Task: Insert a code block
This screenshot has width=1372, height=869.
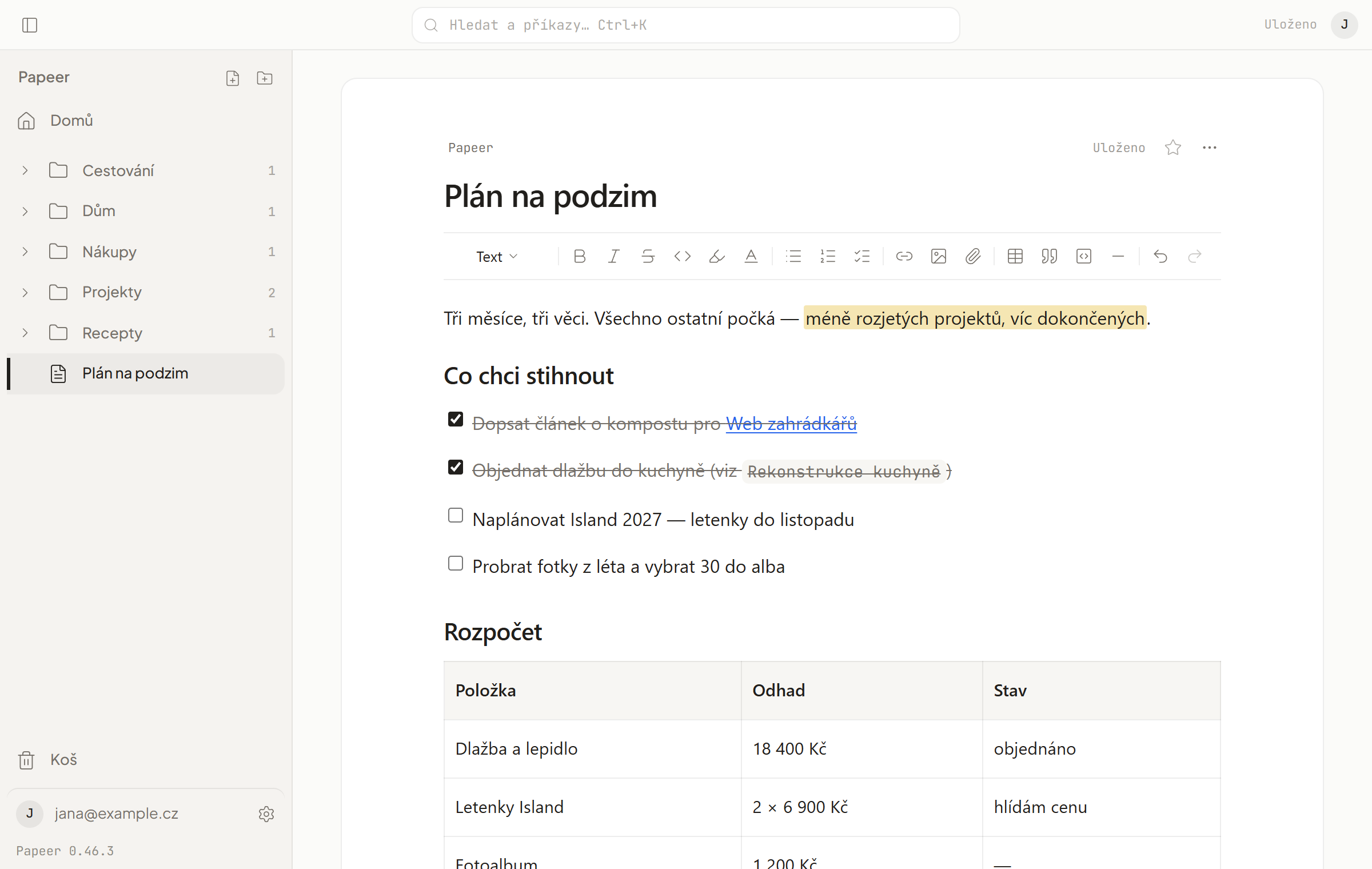Action: coord(1084,257)
